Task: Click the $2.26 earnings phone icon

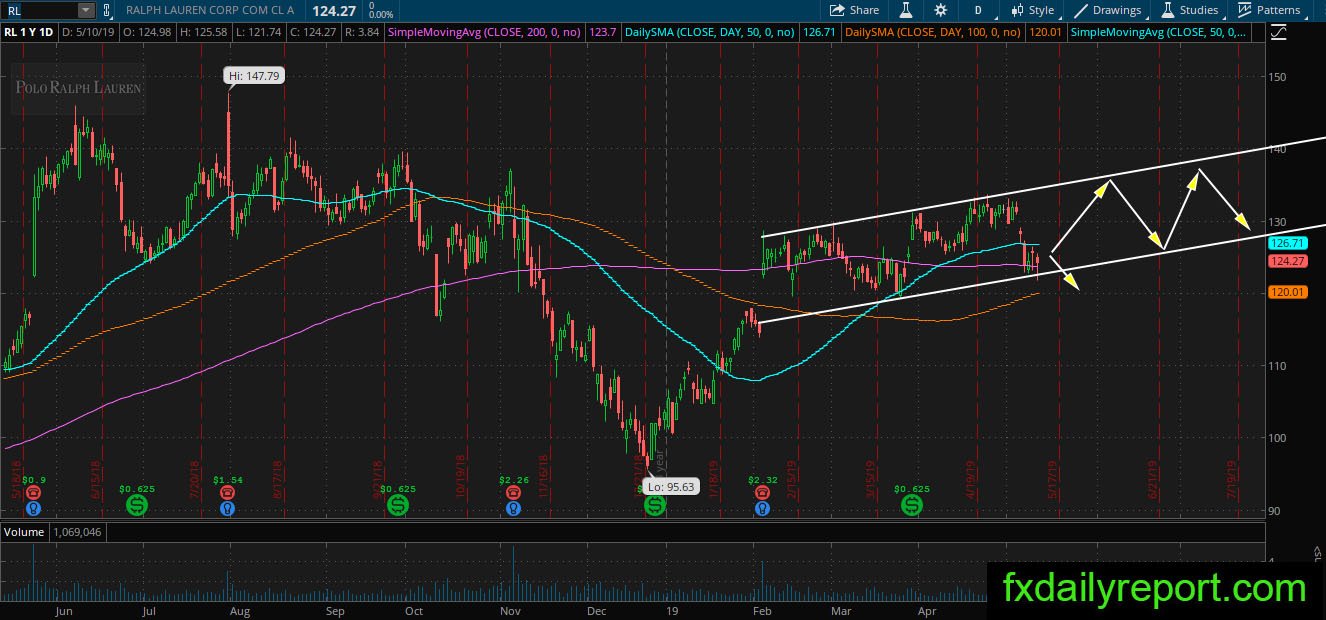Action: coord(513,493)
